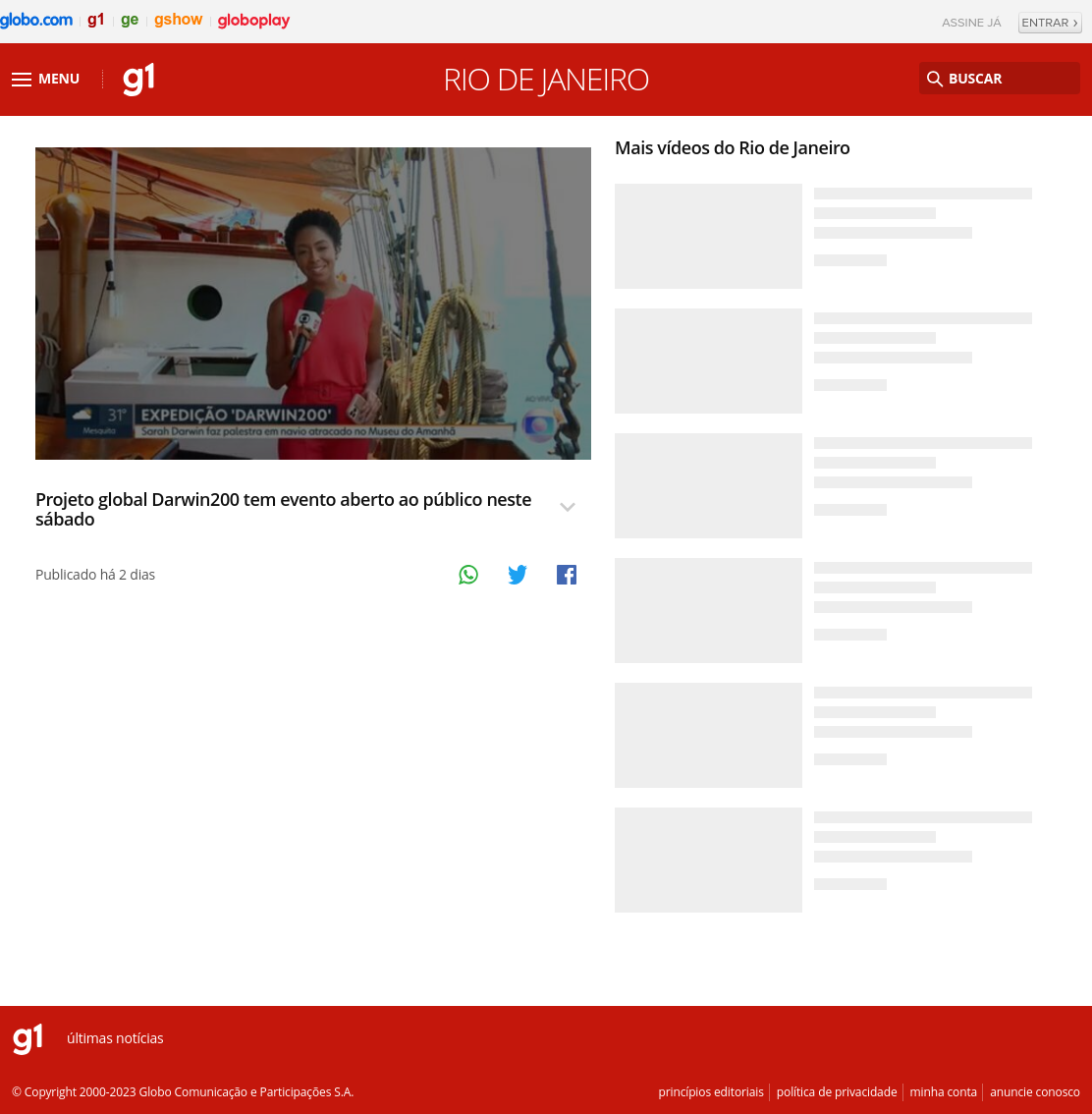
Task: Open política de privacidade link
Action: point(837,1092)
